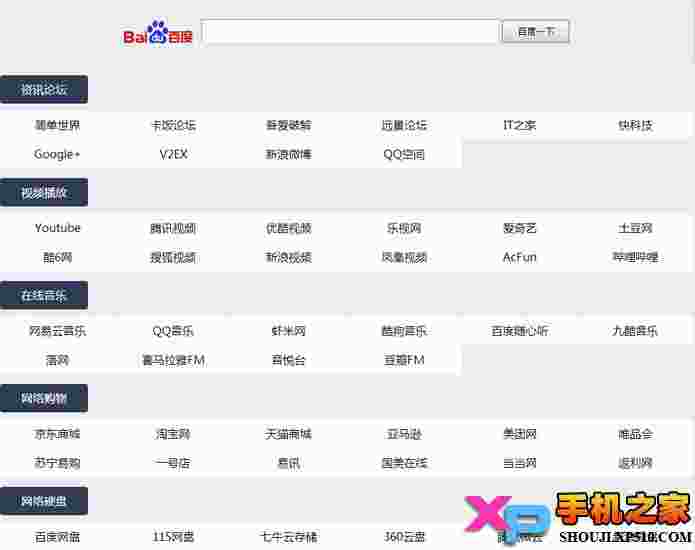695x550 pixels.
Task: Open the 百度网盘 link
Action: tap(57, 537)
